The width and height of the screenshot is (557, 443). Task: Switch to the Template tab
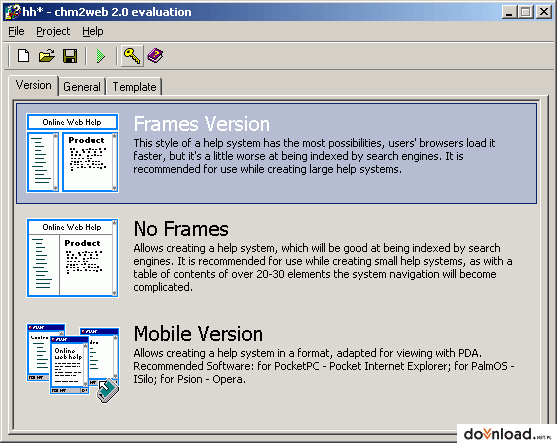click(134, 87)
